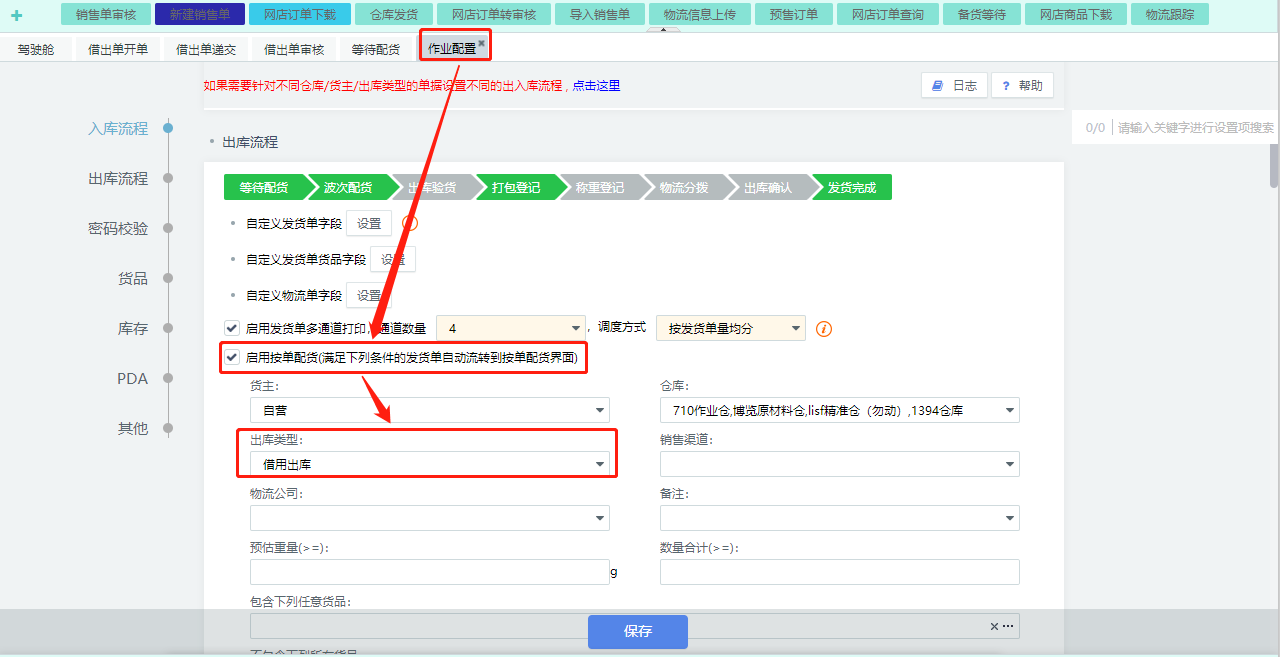
Task: Click 设置 for 自定义发货单货品字段
Action: [x=393, y=260]
